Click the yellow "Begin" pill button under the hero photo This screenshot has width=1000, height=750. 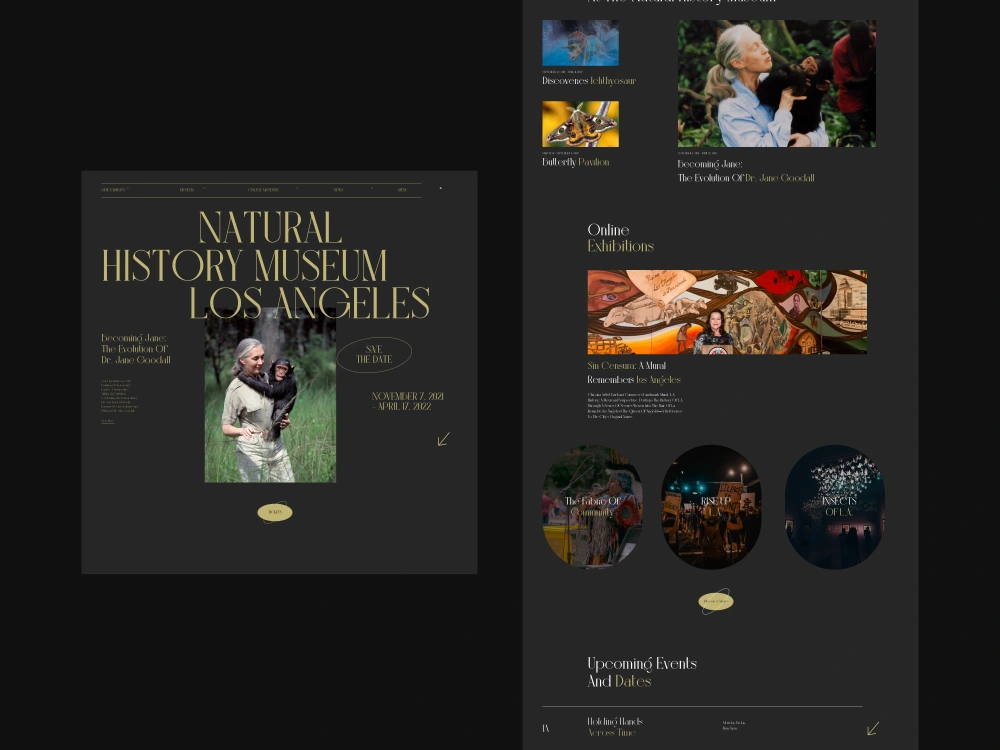pyautogui.click(x=275, y=511)
